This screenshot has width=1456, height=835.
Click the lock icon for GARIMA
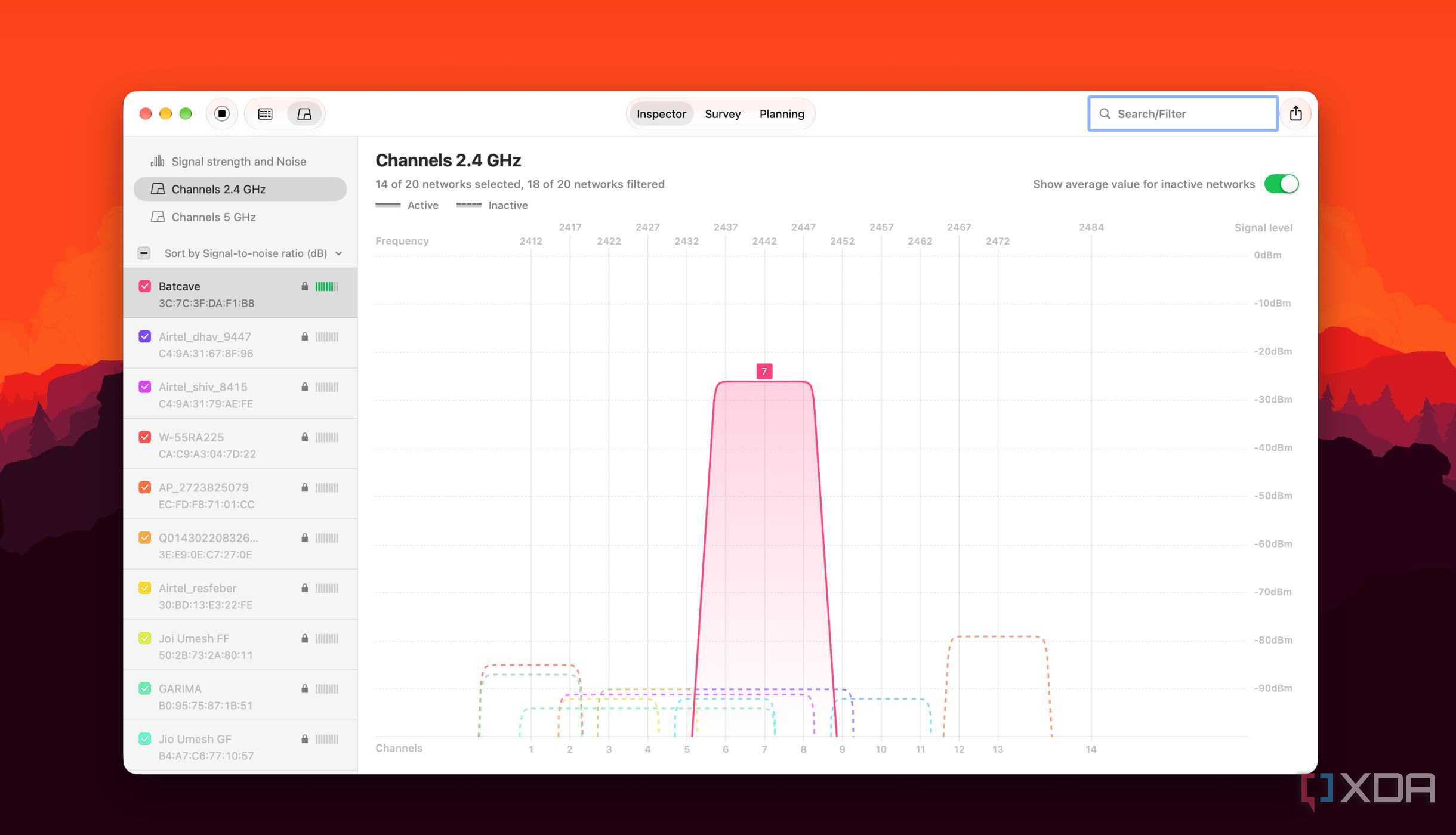tap(305, 688)
